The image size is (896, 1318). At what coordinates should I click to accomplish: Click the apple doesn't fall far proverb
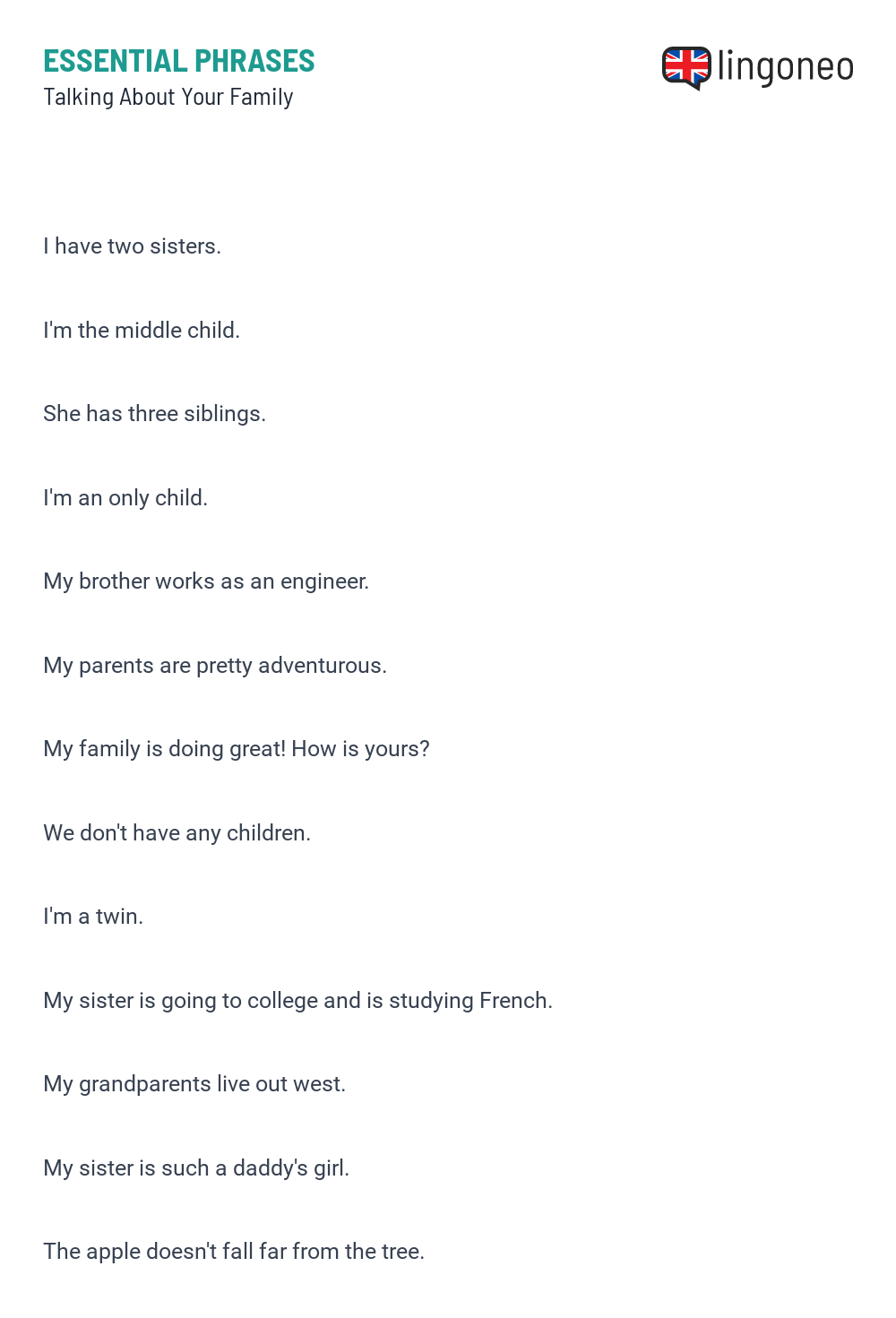coord(234,1252)
